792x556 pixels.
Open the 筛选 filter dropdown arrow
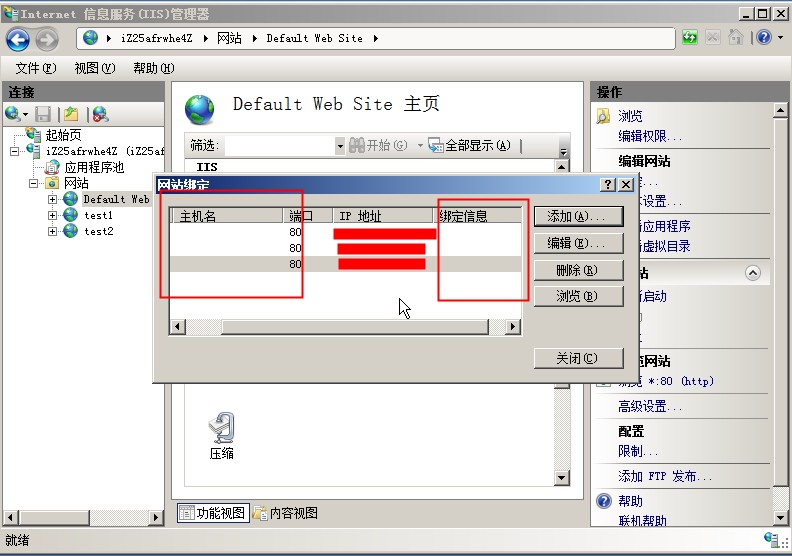(x=340, y=146)
